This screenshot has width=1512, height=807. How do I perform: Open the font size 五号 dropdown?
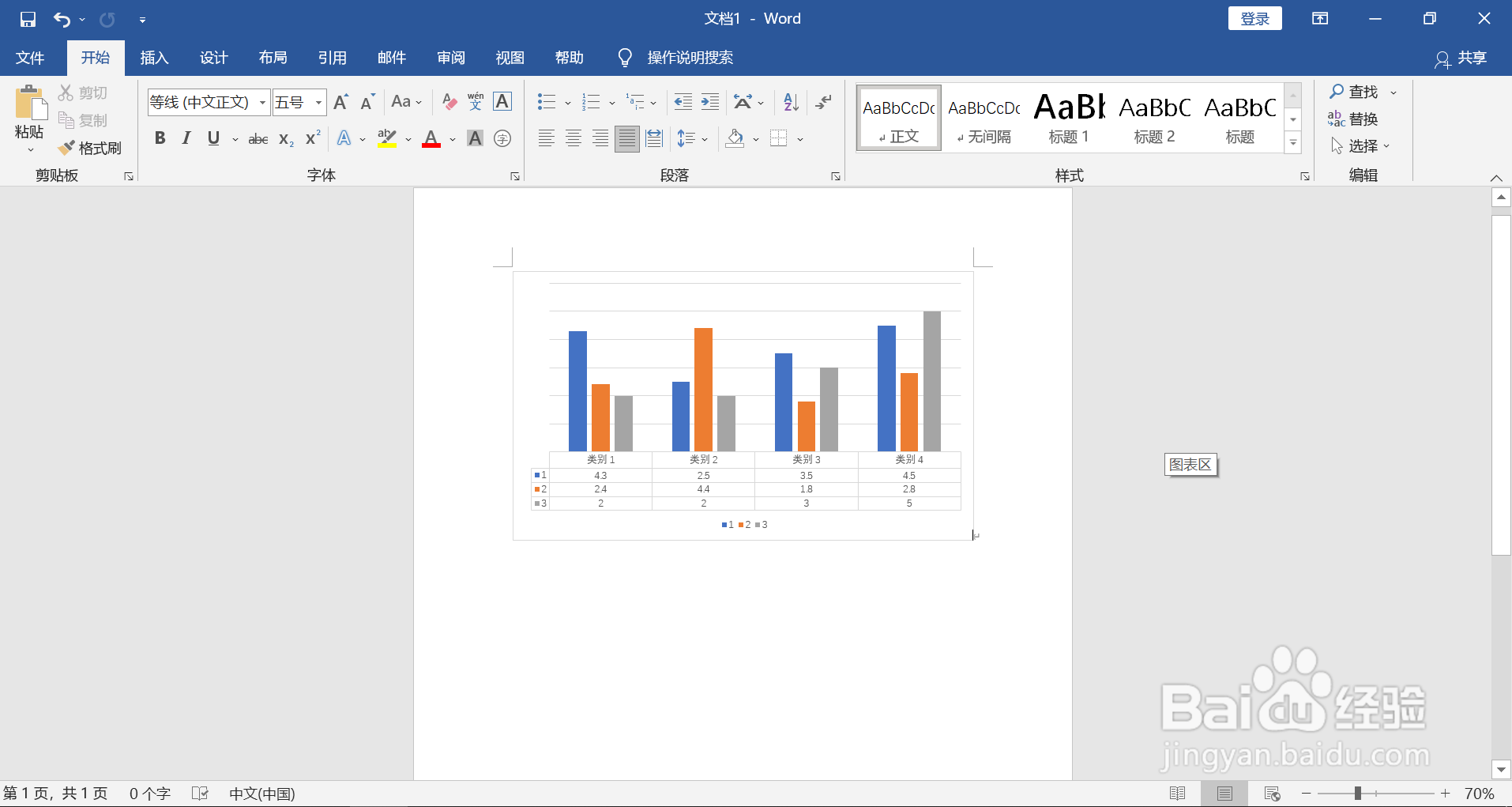coord(318,103)
